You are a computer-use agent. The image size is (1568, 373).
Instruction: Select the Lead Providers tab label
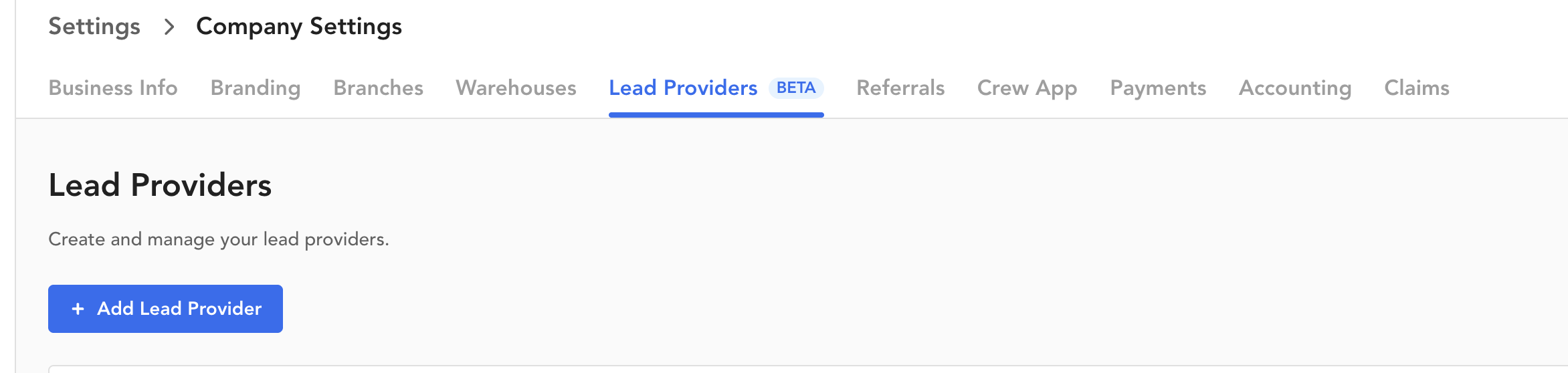683,88
